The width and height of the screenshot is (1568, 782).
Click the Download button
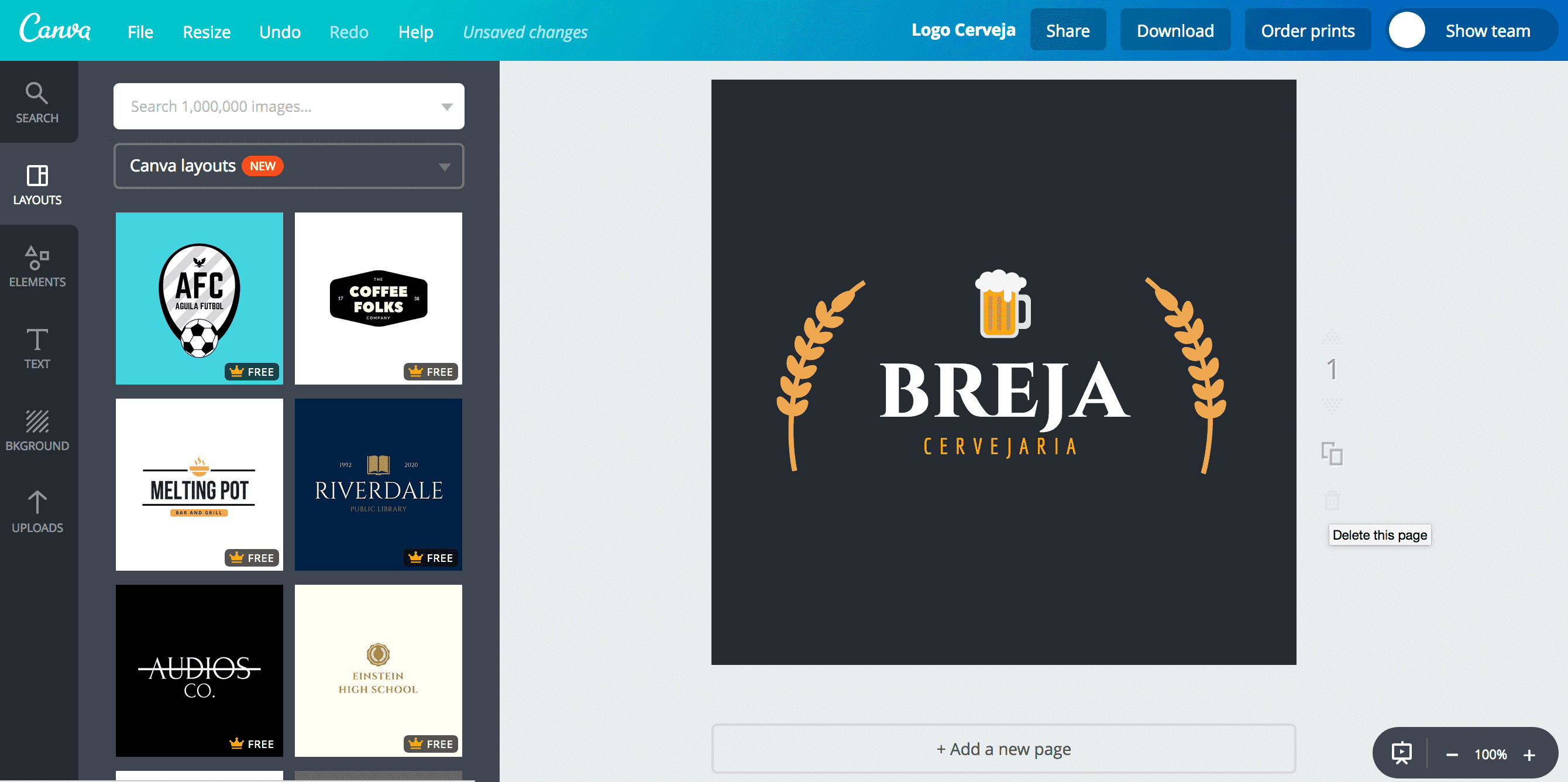tap(1175, 30)
